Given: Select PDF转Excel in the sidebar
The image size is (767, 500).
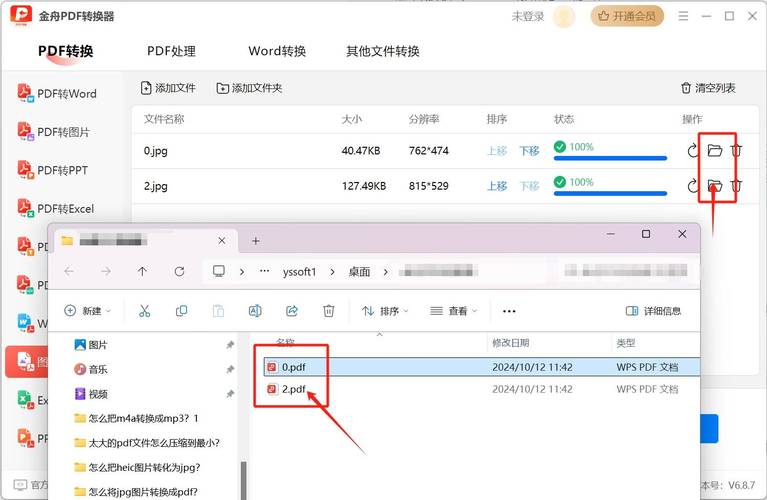Looking at the screenshot, I should 56,208.
